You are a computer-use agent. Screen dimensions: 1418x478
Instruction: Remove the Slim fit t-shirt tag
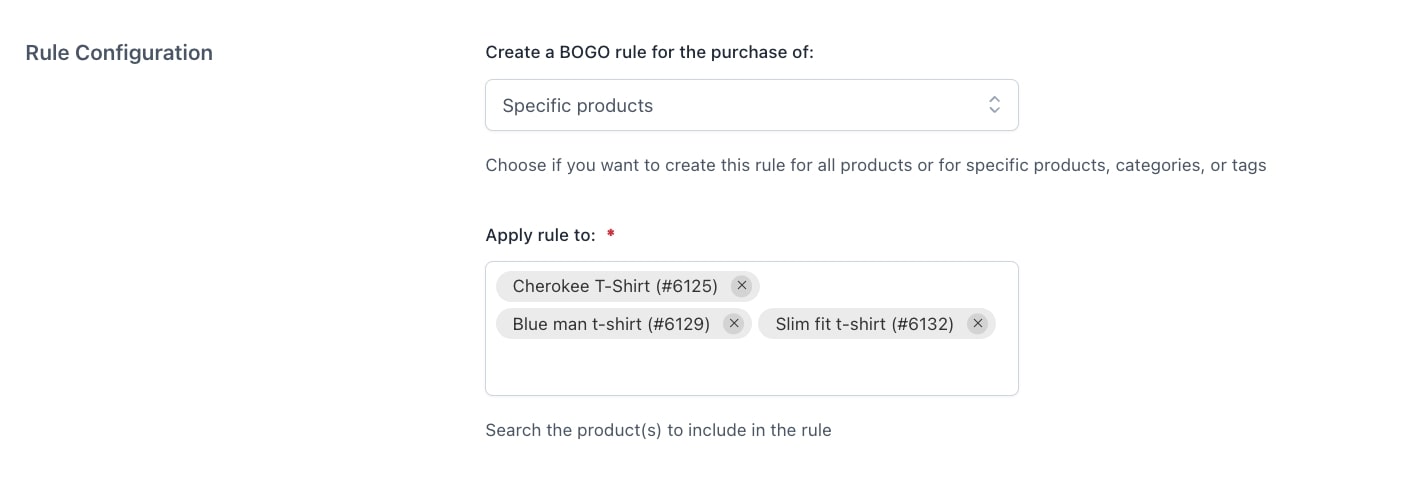977,324
